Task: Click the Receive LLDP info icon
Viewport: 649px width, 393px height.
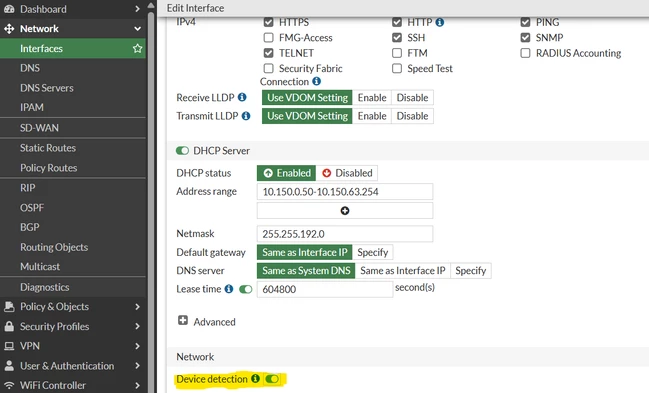Action: (x=242, y=97)
